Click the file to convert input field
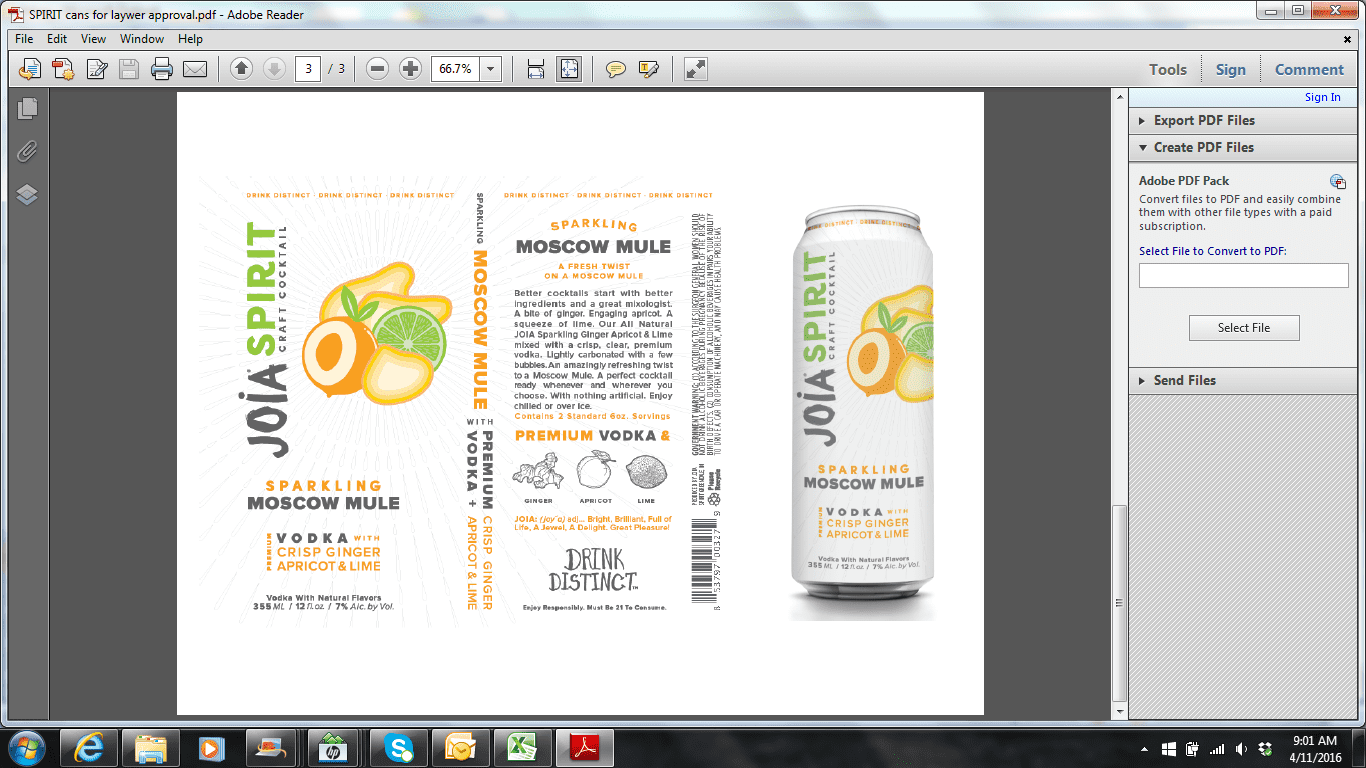 point(1244,276)
